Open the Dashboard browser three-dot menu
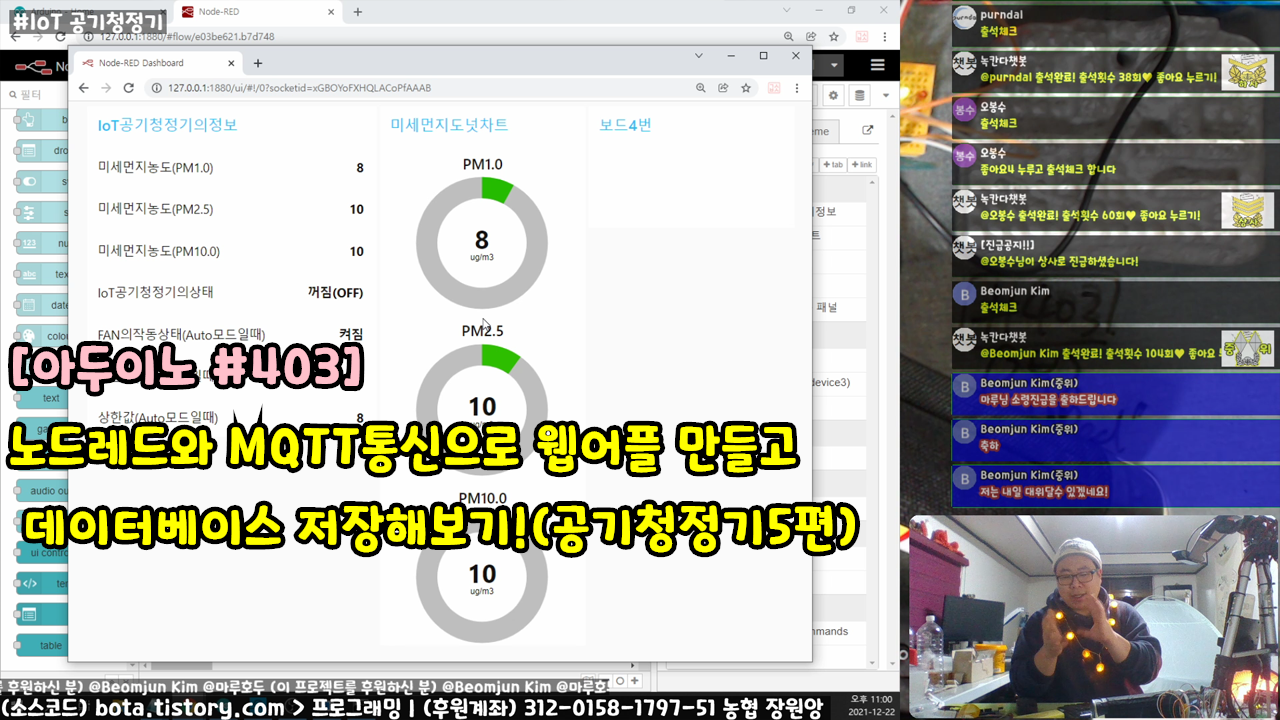The height and width of the screenshot is (720, 1280). [x=796, y=88]
